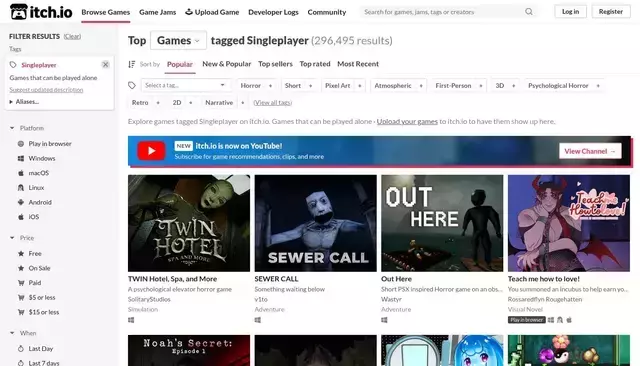The width and height of the screenshot is (640, 366).
Task: Open SolitaryStudios creator link
Action: tap(149, 299)
